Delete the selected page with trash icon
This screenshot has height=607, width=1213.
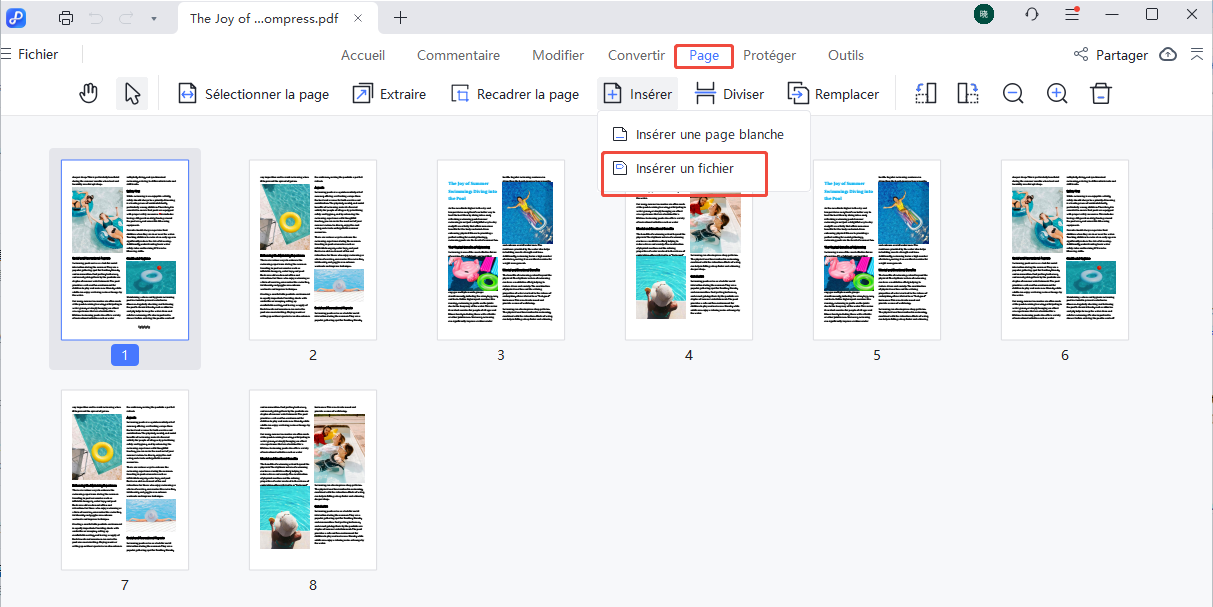click(x=1101, y=94)
